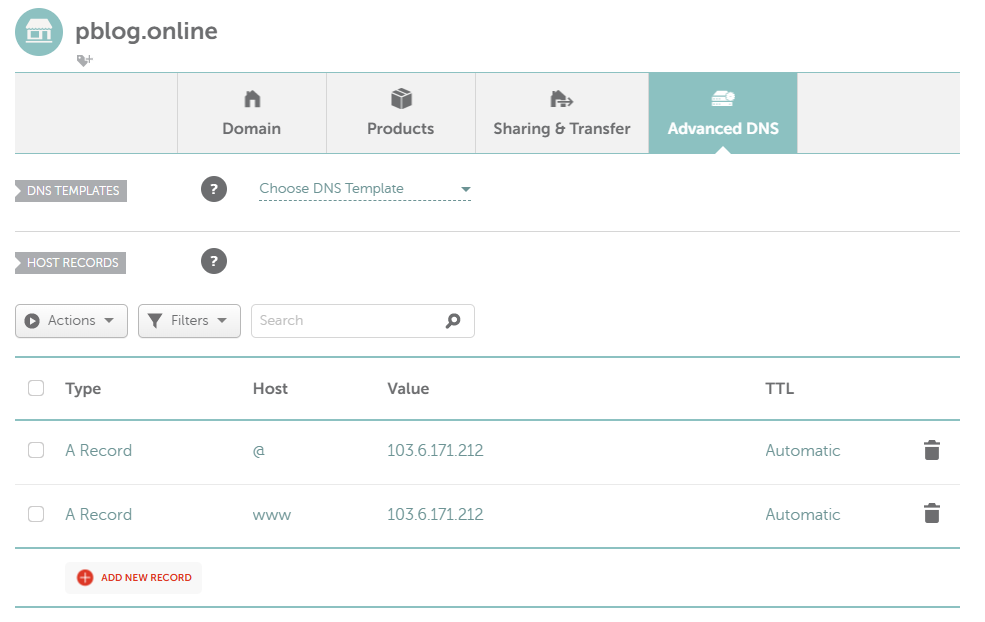Image resolution: width=985 pixels, height=622 pixels.
Task: Toggle the select-all checkbox in the table header
Action: coord(36,388)
